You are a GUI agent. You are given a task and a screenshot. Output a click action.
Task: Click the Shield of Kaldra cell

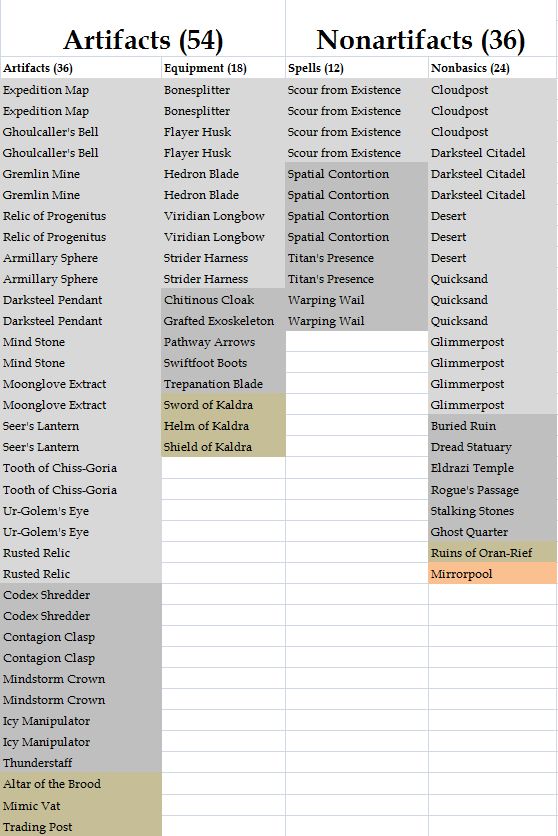click(223, 447)
